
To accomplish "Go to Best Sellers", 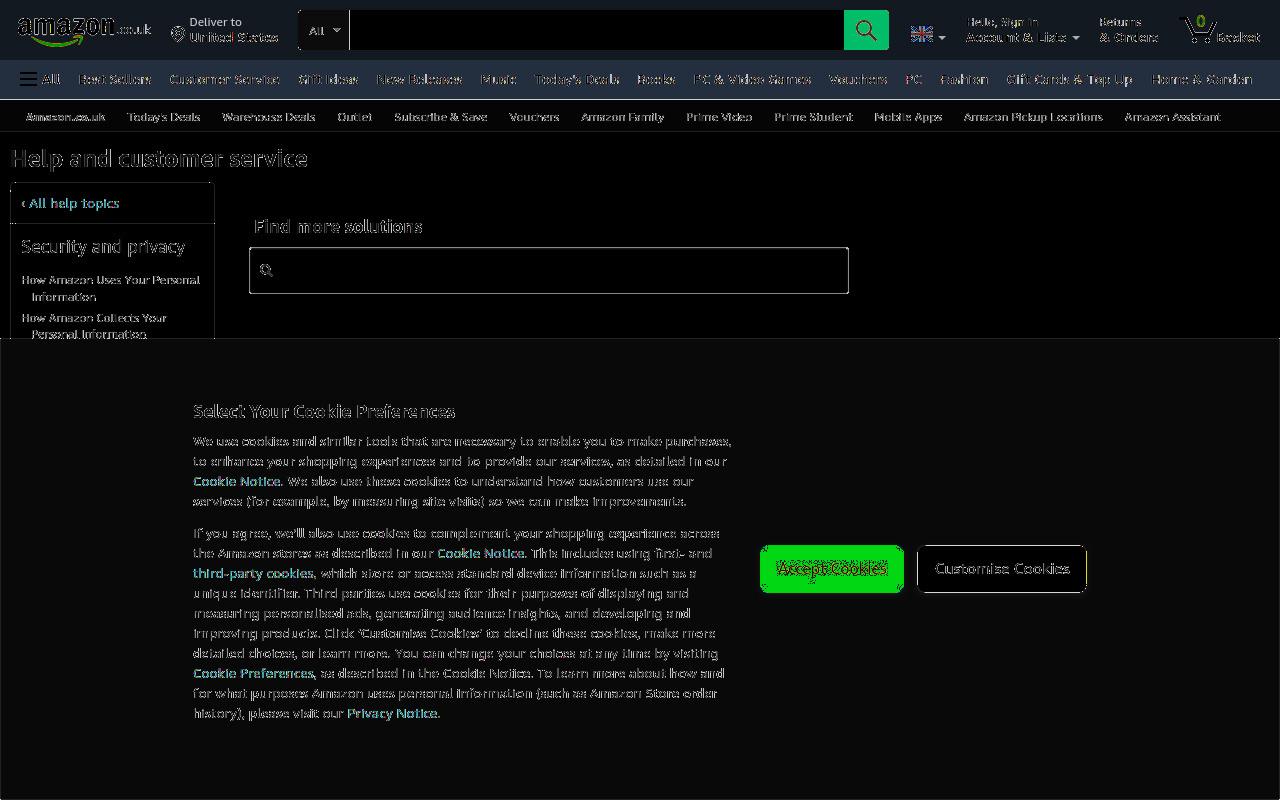I will pyautogui.click(x=115, y=79).
